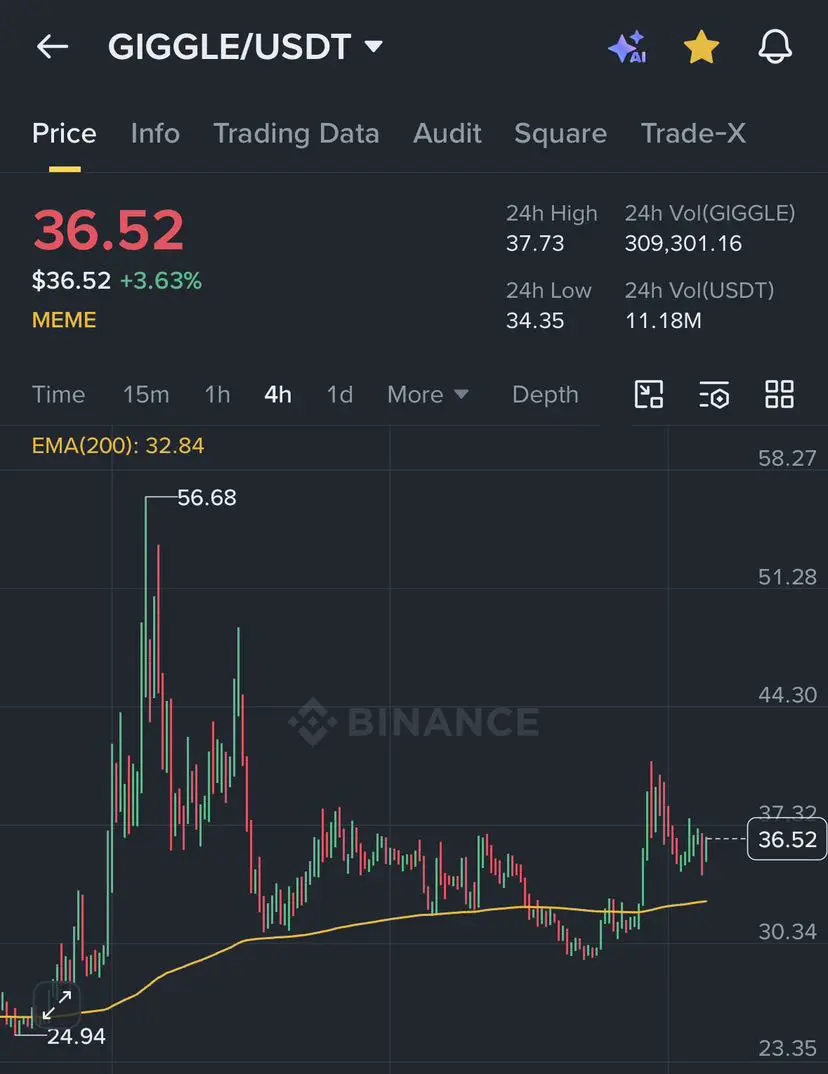Tap the 56.68 high marker on chart
The image size is (828, 1074).
(x=207, y=498)
